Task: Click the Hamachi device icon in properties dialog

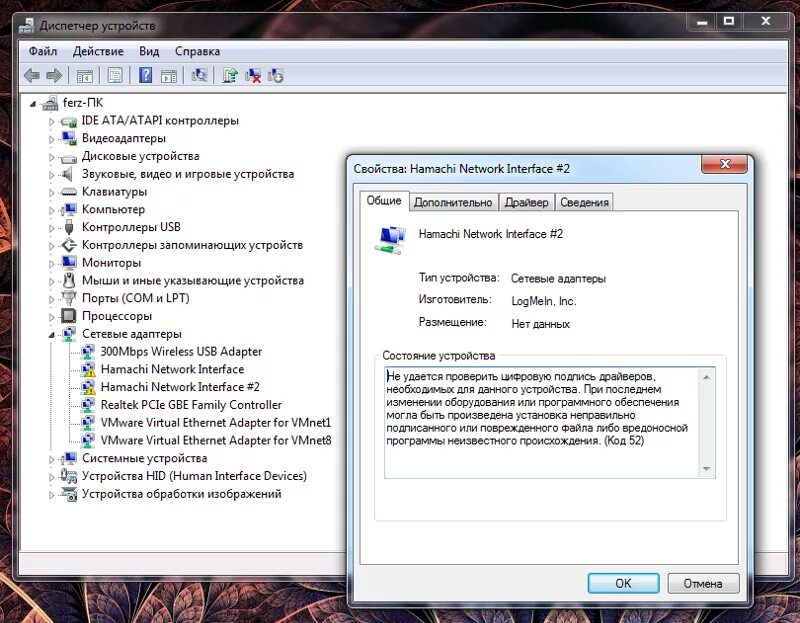Action: tap(391, 239)
